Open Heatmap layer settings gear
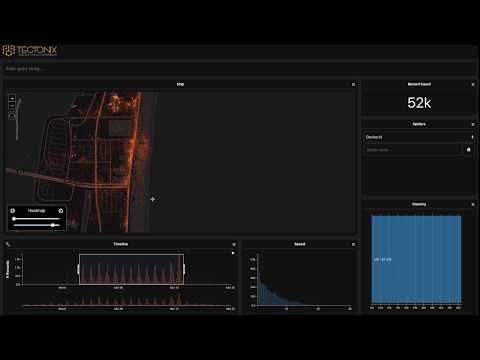Viewport: 480px width, 360px height. pyautogui.click(x=61, y=211)
